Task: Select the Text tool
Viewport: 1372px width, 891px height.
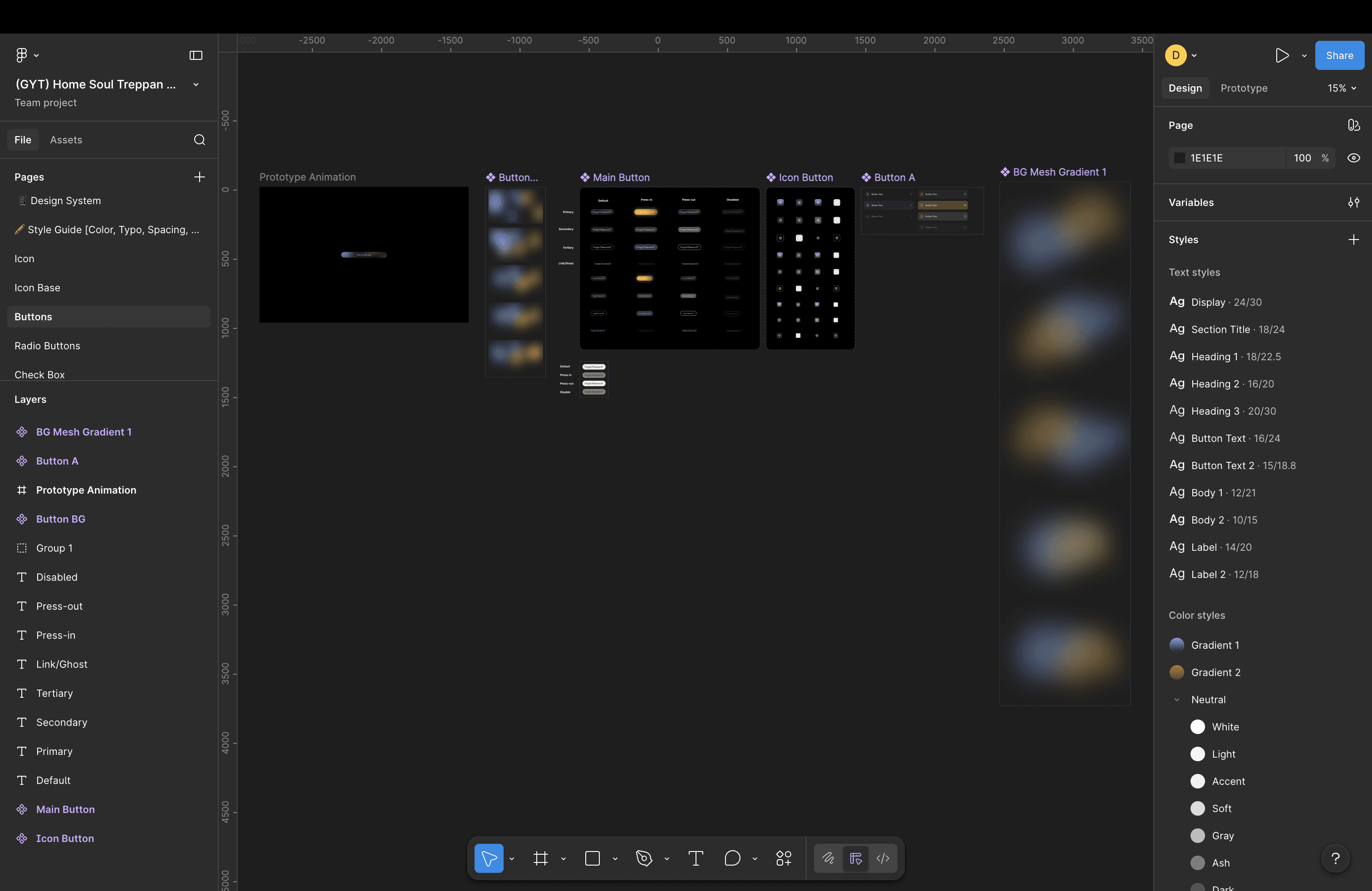Action: pos(696,858)
